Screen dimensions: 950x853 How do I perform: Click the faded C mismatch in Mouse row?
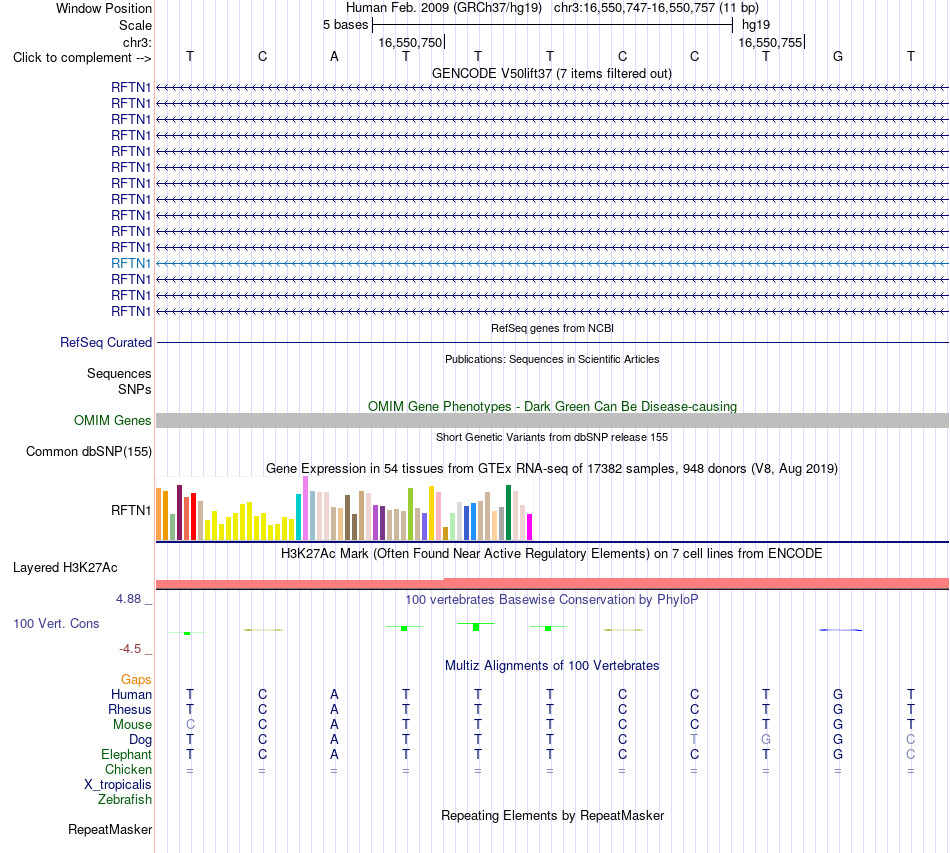pyautogui.click(x=190, y=725)
